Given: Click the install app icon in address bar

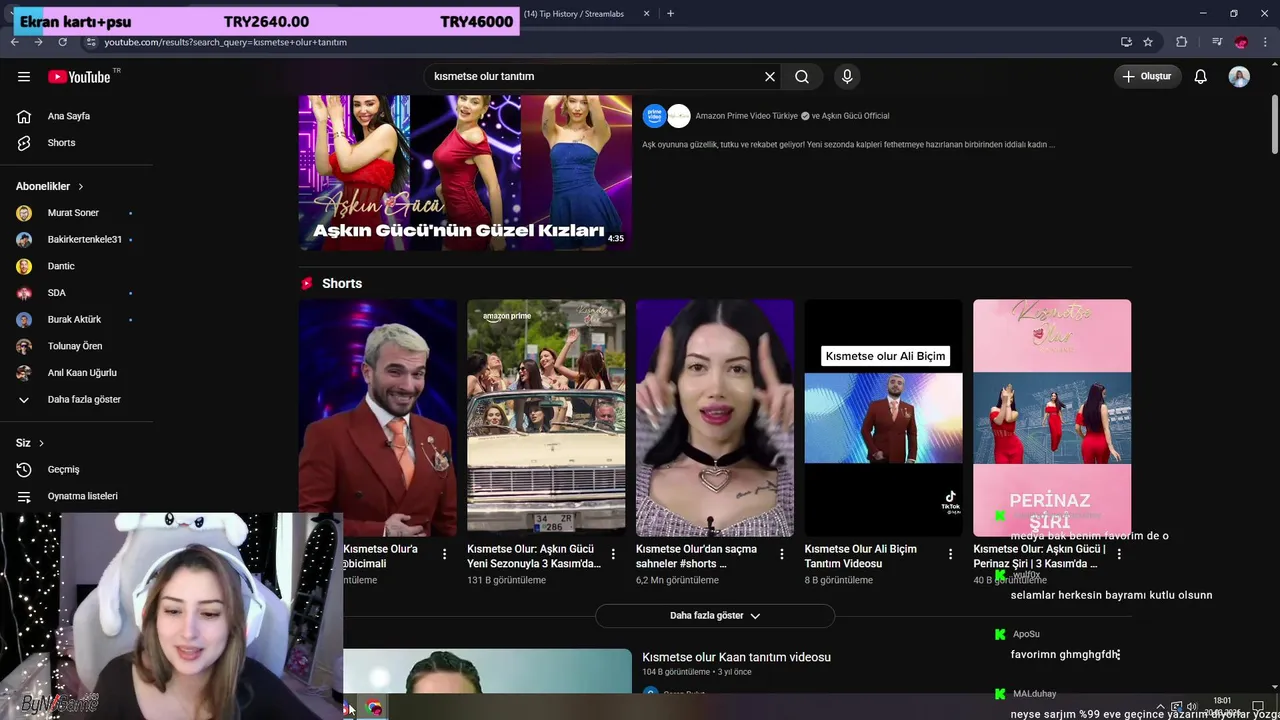Looking at the screenshot, I should (1126, 42).
